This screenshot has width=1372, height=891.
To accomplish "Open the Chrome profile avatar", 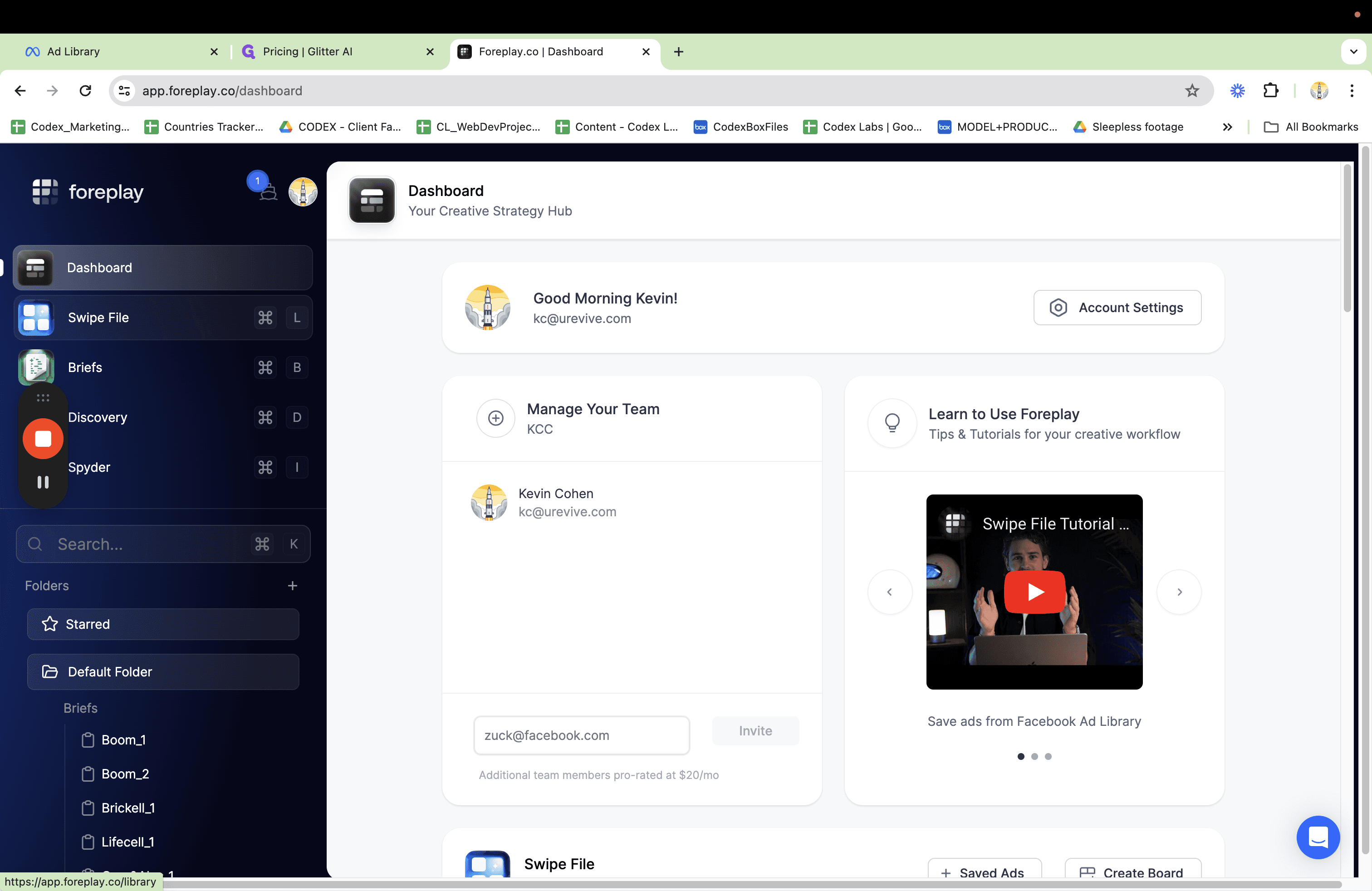I will click(x=1319, y=90).
